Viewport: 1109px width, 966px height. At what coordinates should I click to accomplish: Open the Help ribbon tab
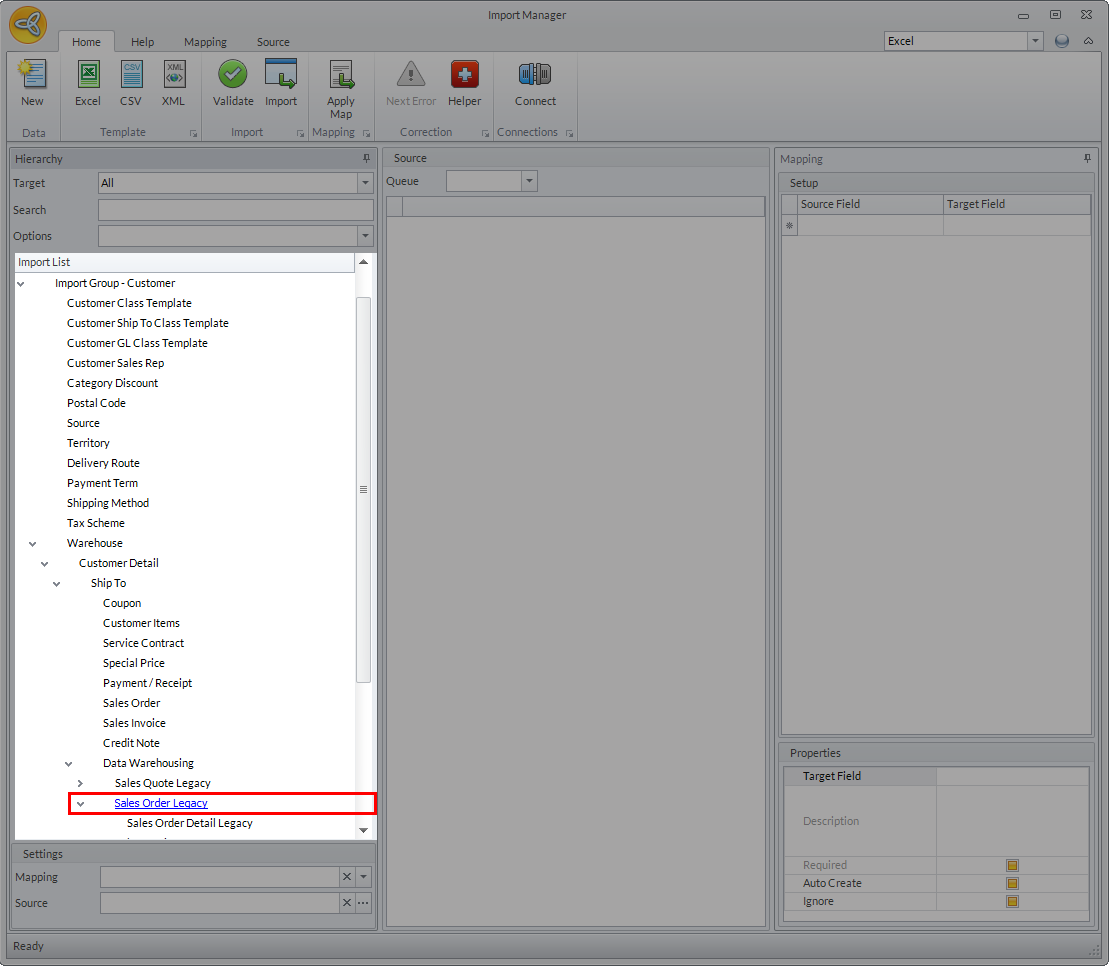click(x=143, y=42)
